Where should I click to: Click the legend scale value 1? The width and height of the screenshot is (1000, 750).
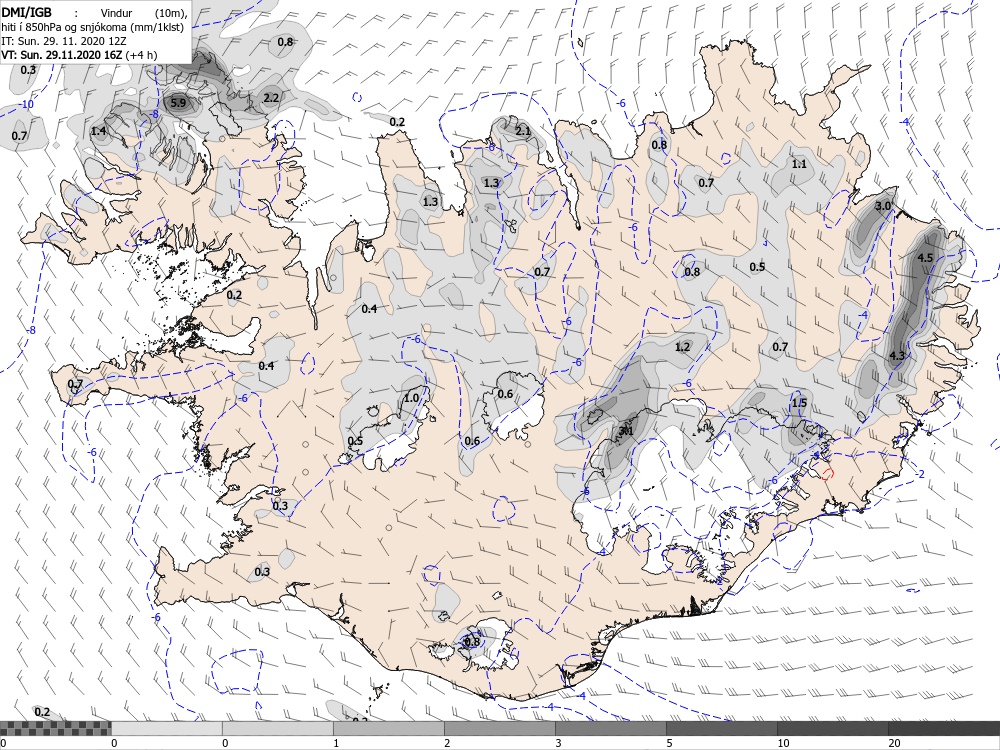[x=335, y=743]
